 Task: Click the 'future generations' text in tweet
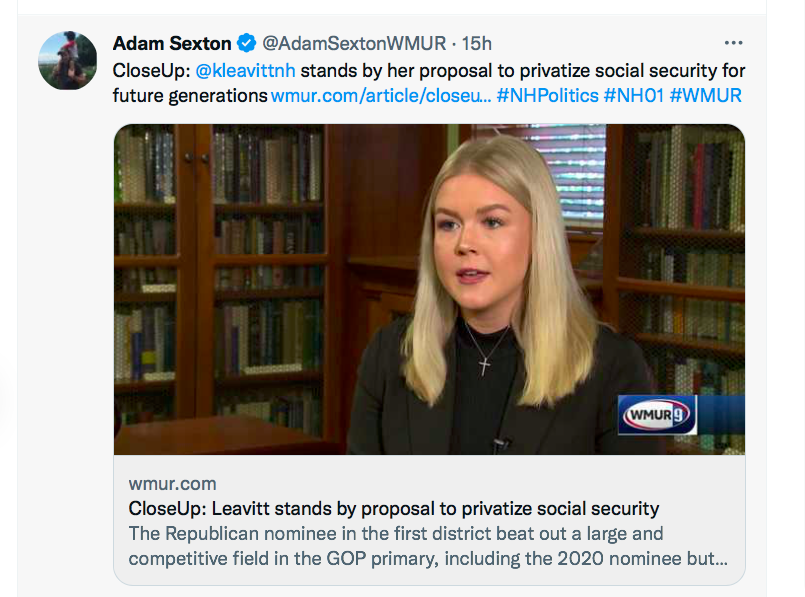tap(190, 96)
